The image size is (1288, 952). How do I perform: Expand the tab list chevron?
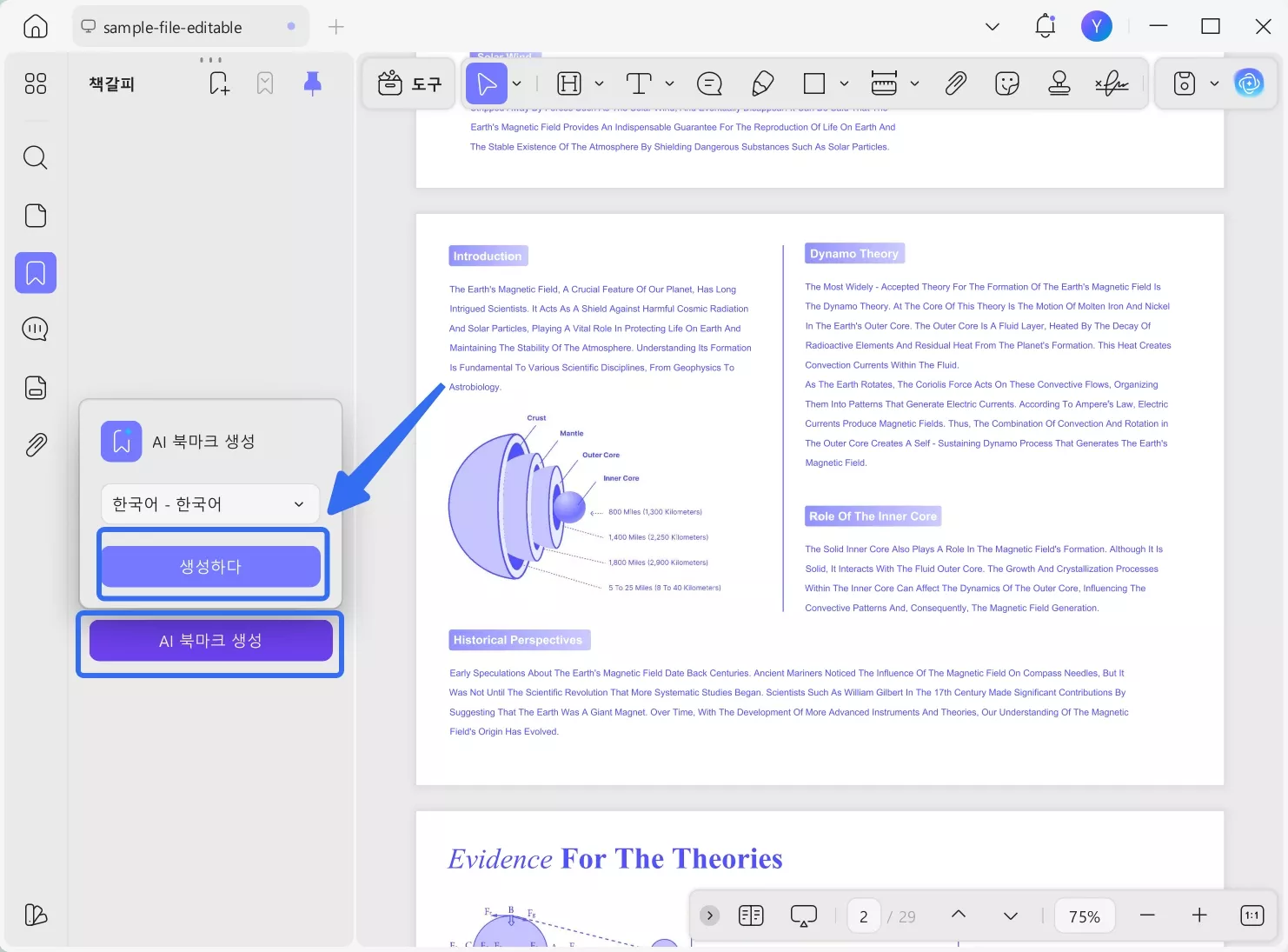pyautogui.click(x=992, y=27)
